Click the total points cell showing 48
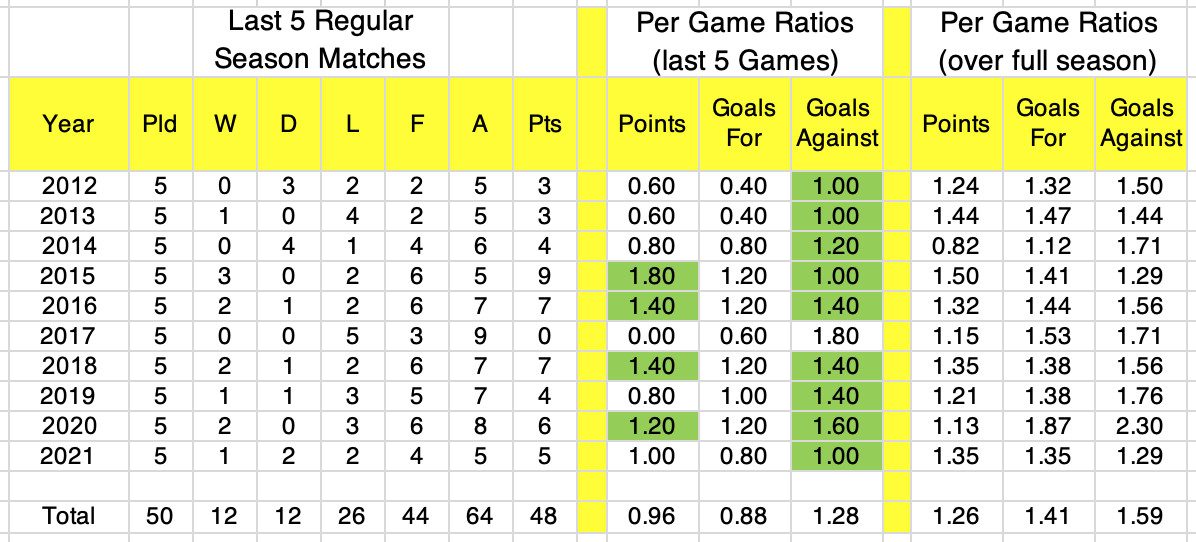 pos(545,516)
